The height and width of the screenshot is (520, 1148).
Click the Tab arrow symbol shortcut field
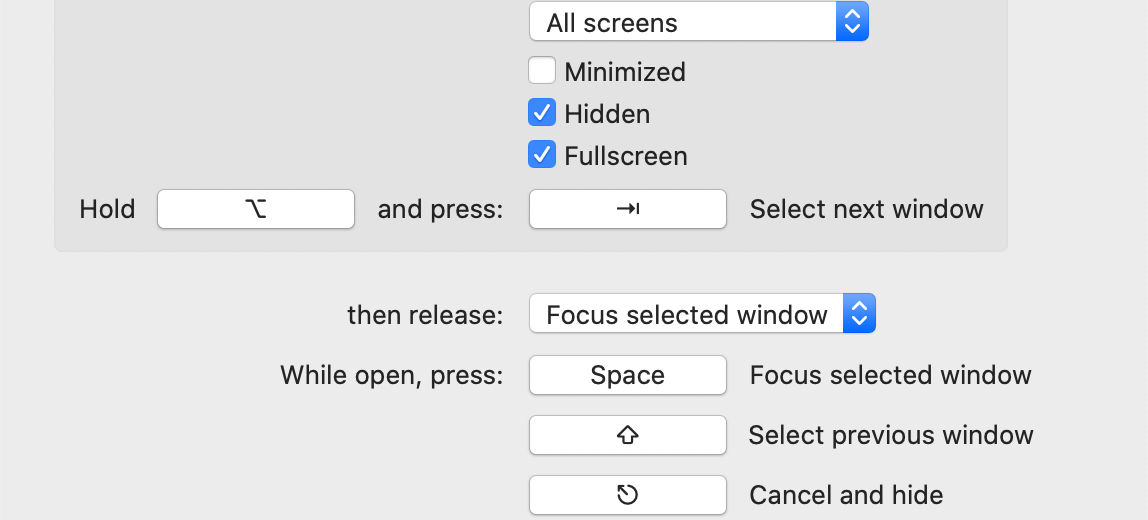click(627, 209)
